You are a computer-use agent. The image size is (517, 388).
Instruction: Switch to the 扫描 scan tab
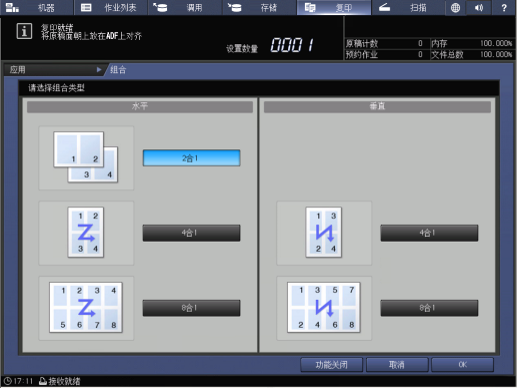pos(408,7)
